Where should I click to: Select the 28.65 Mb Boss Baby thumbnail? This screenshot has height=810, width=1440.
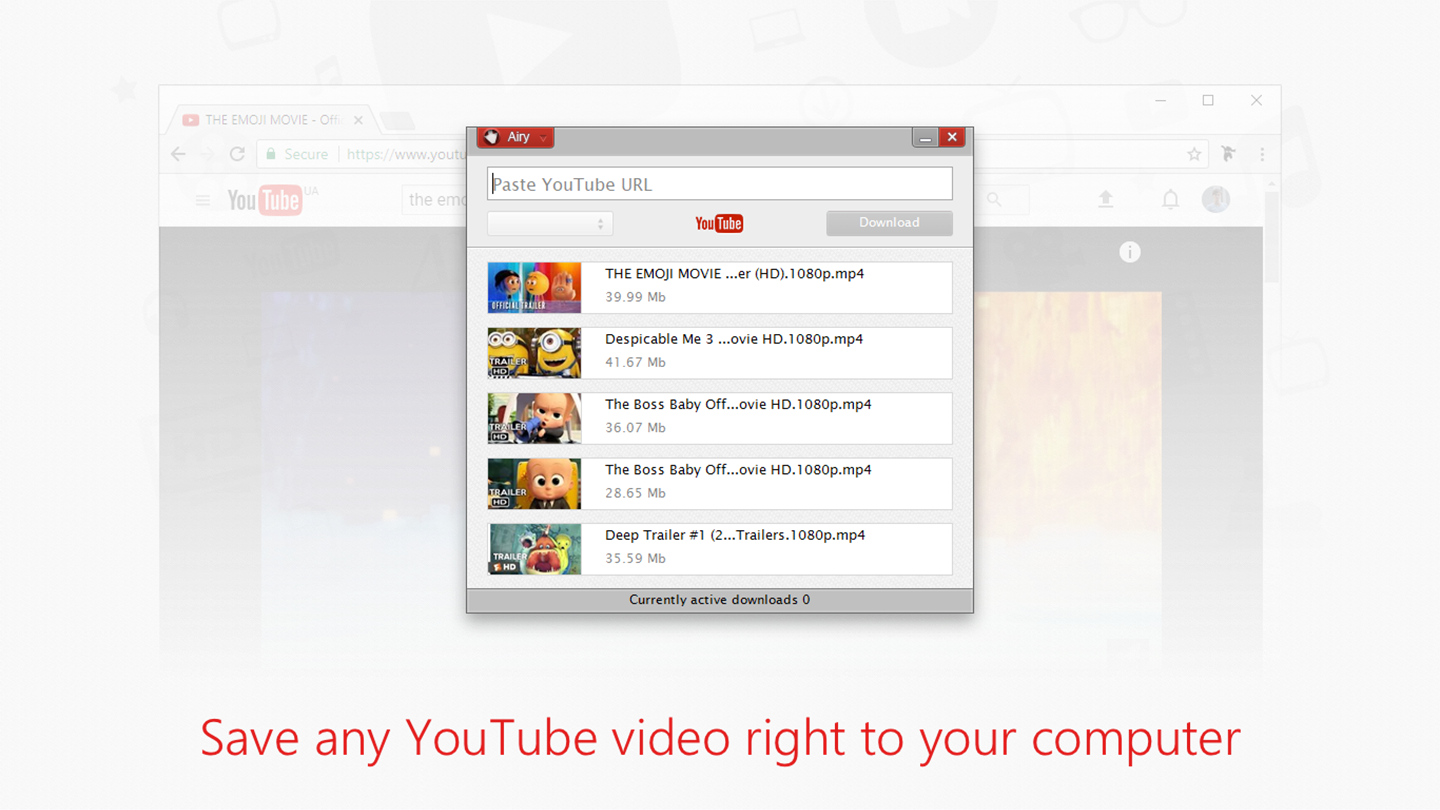(x=534, y=484)
